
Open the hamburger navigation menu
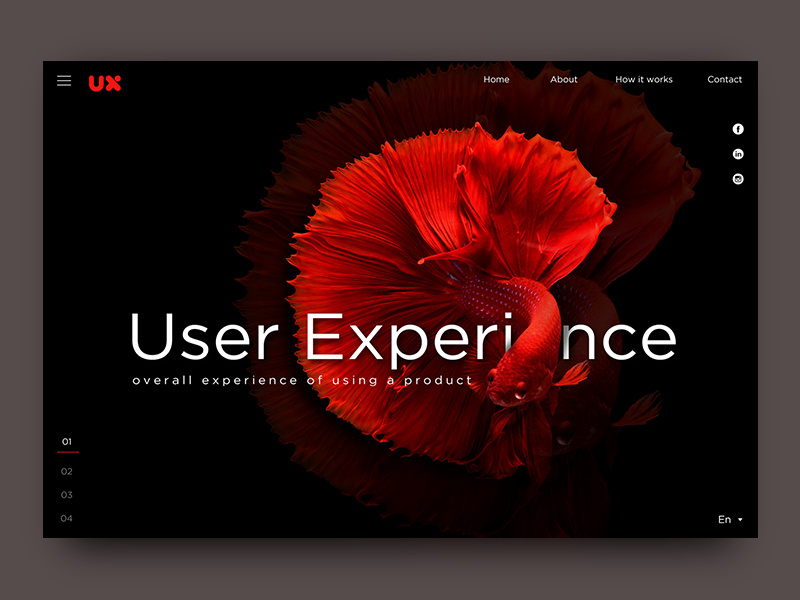click(x=64, y=81)
